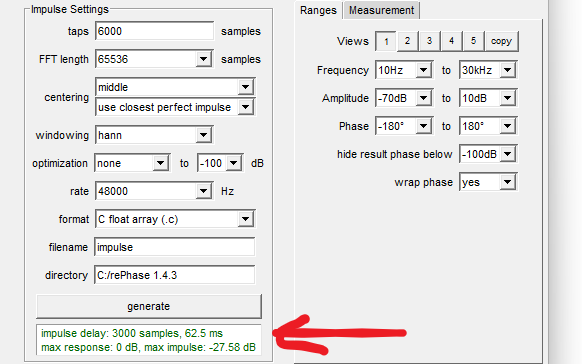Switch to the Measurement tab
582x364 pixels.
[382, 10]
